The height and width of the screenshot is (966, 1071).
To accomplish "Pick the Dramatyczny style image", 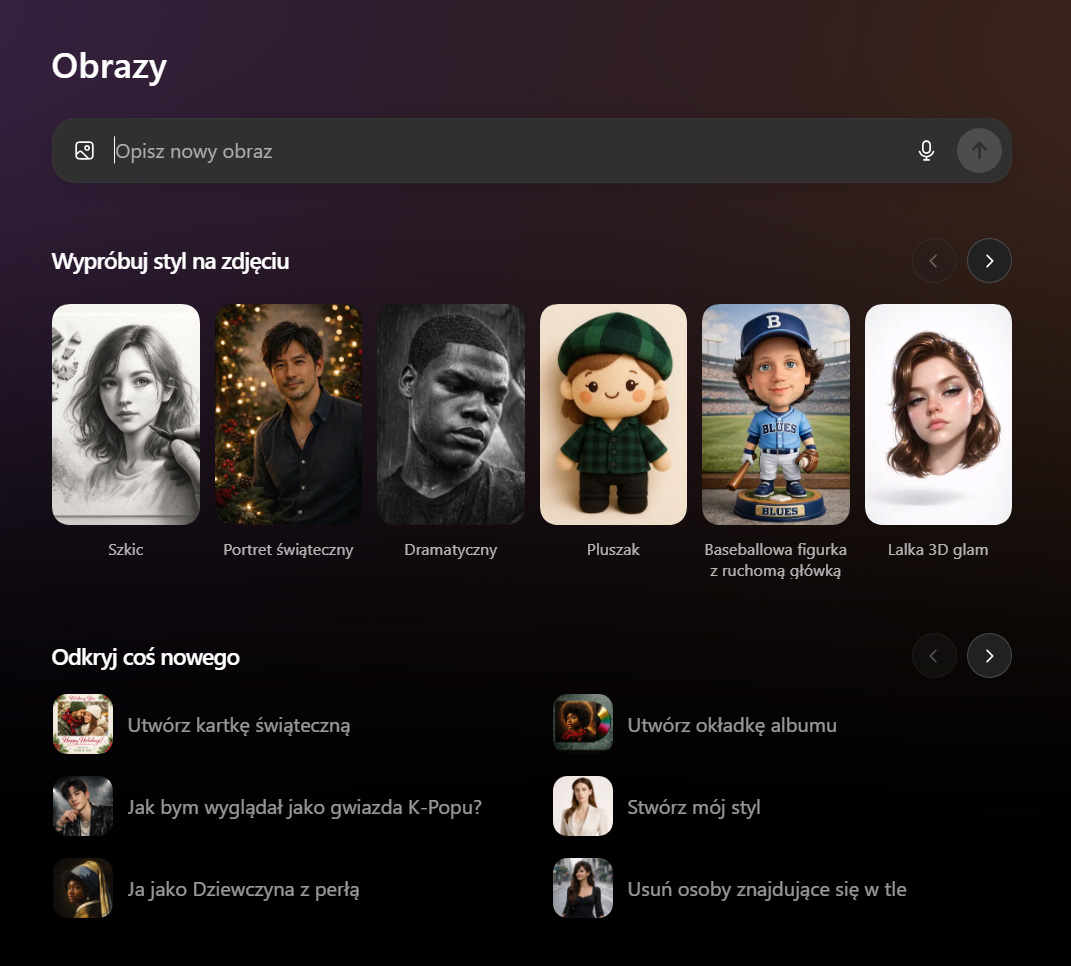I will click(451, 414).
